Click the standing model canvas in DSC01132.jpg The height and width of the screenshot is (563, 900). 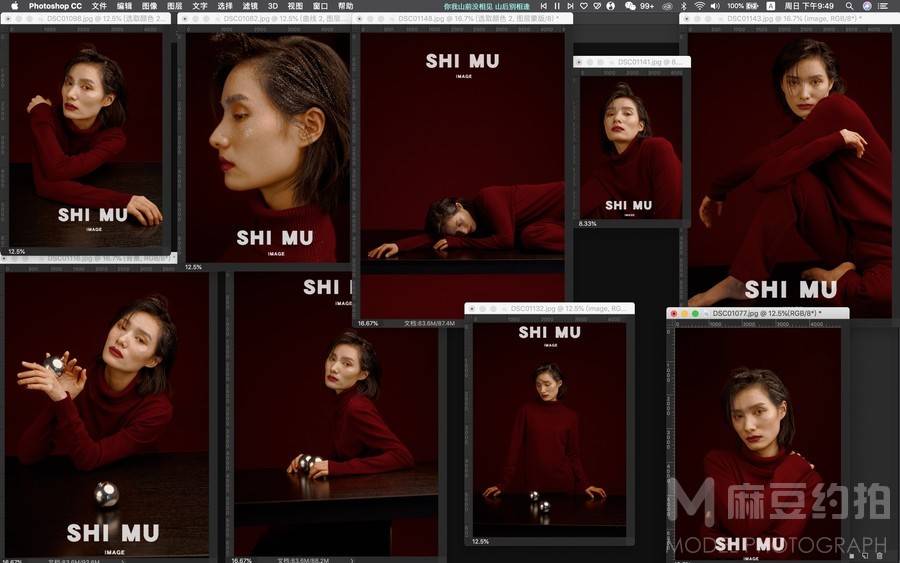[x=549, y=430]
